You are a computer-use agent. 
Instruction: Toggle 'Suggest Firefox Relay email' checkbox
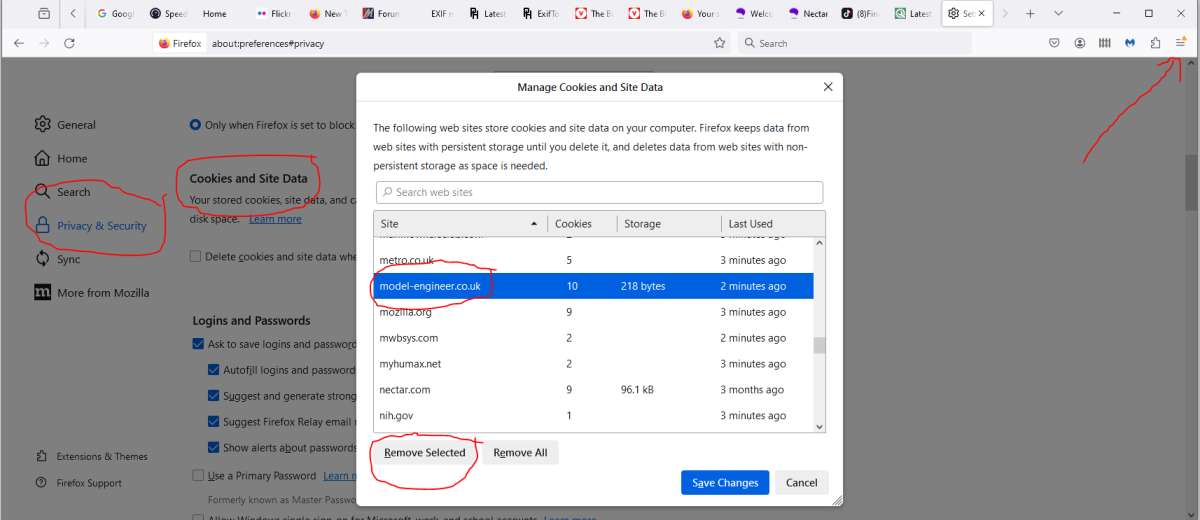click(214, 422)
